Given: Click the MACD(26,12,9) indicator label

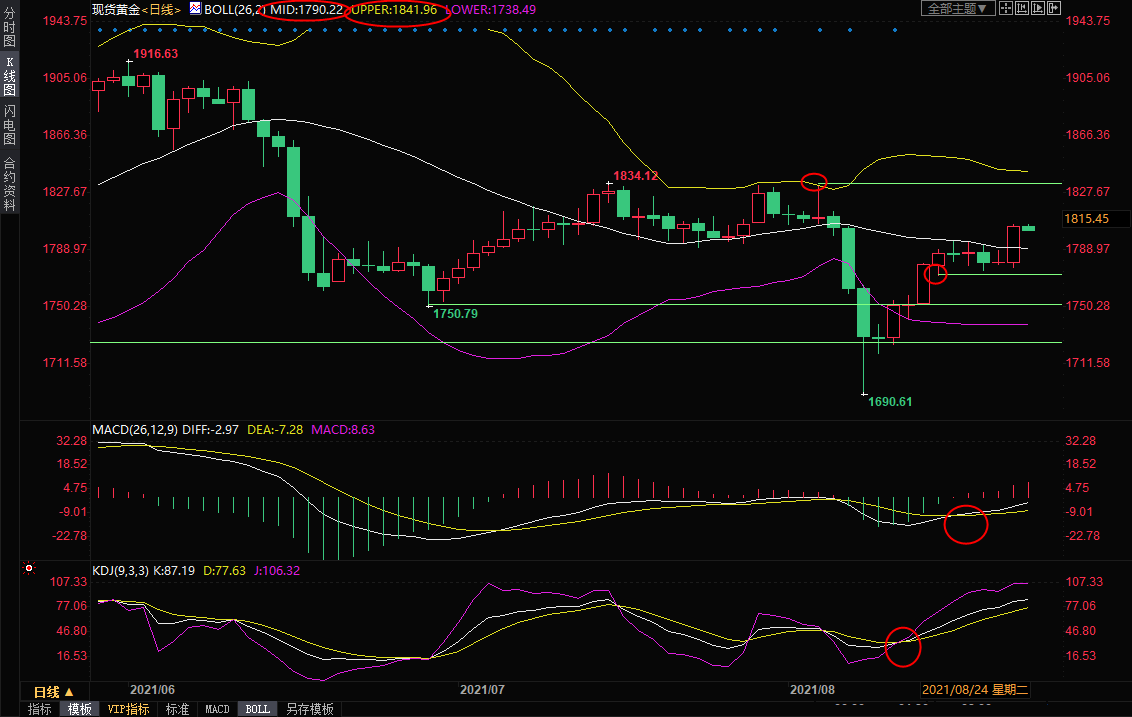Looking at the screenshot, I should tap(137, 429).
